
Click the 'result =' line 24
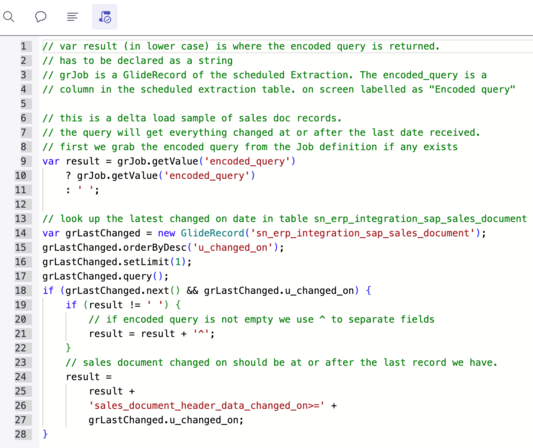(89, 377)
